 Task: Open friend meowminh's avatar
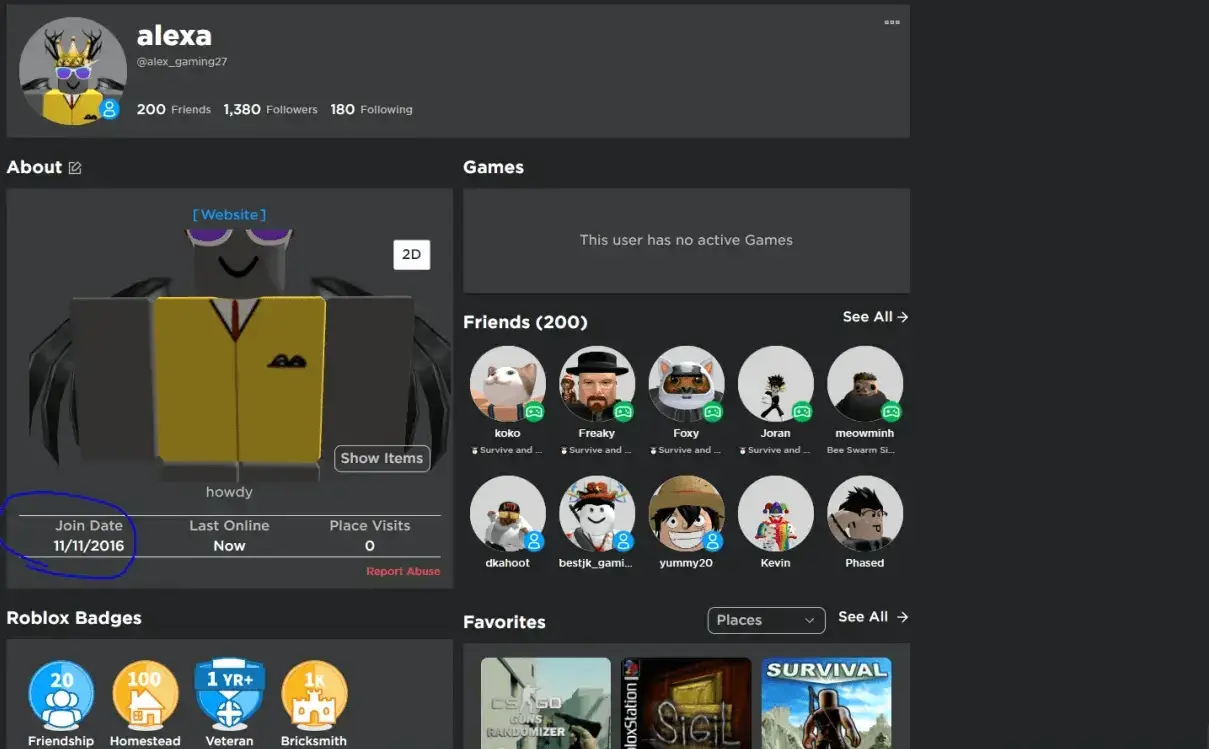865,384
